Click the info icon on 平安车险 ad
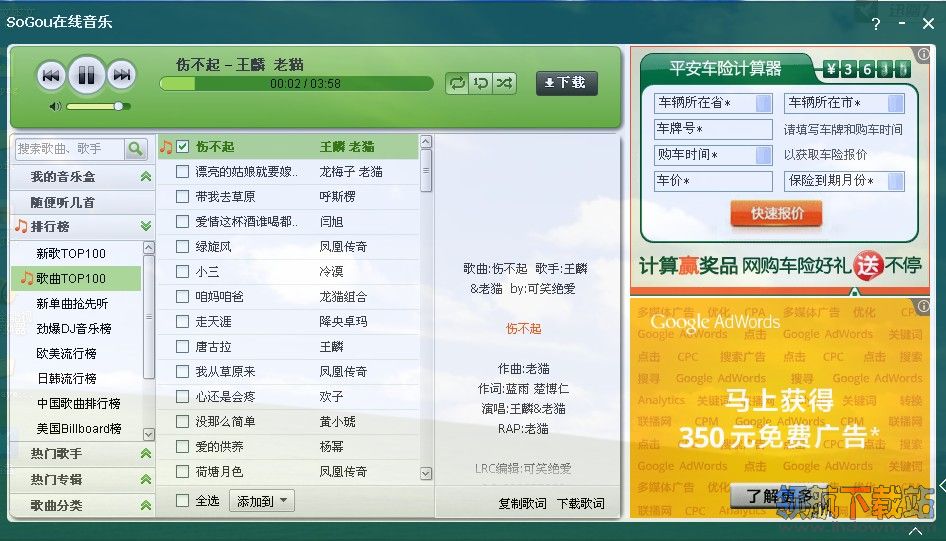 pyautogui.click(x=924, y=54)
